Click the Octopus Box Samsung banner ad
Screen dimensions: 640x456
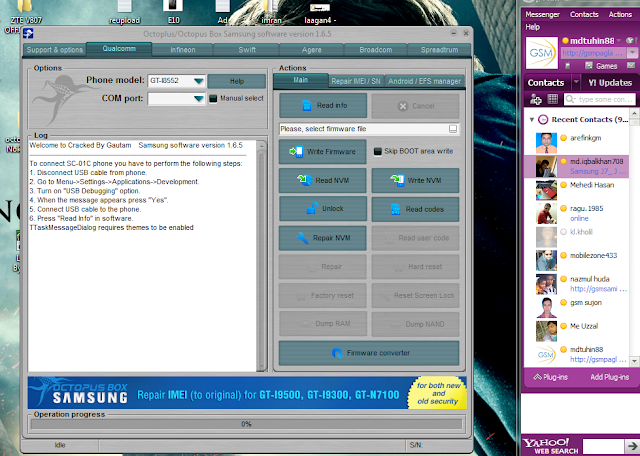pos(247,393)
